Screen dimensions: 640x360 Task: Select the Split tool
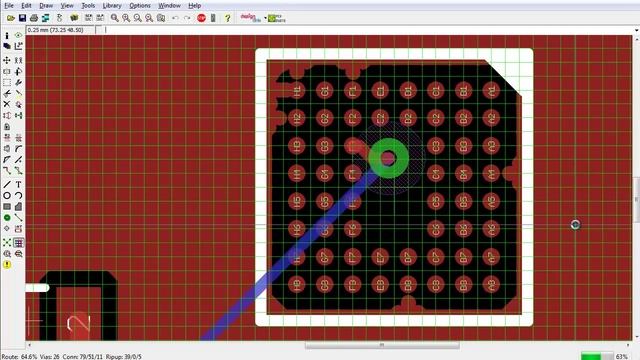[7, 160]
